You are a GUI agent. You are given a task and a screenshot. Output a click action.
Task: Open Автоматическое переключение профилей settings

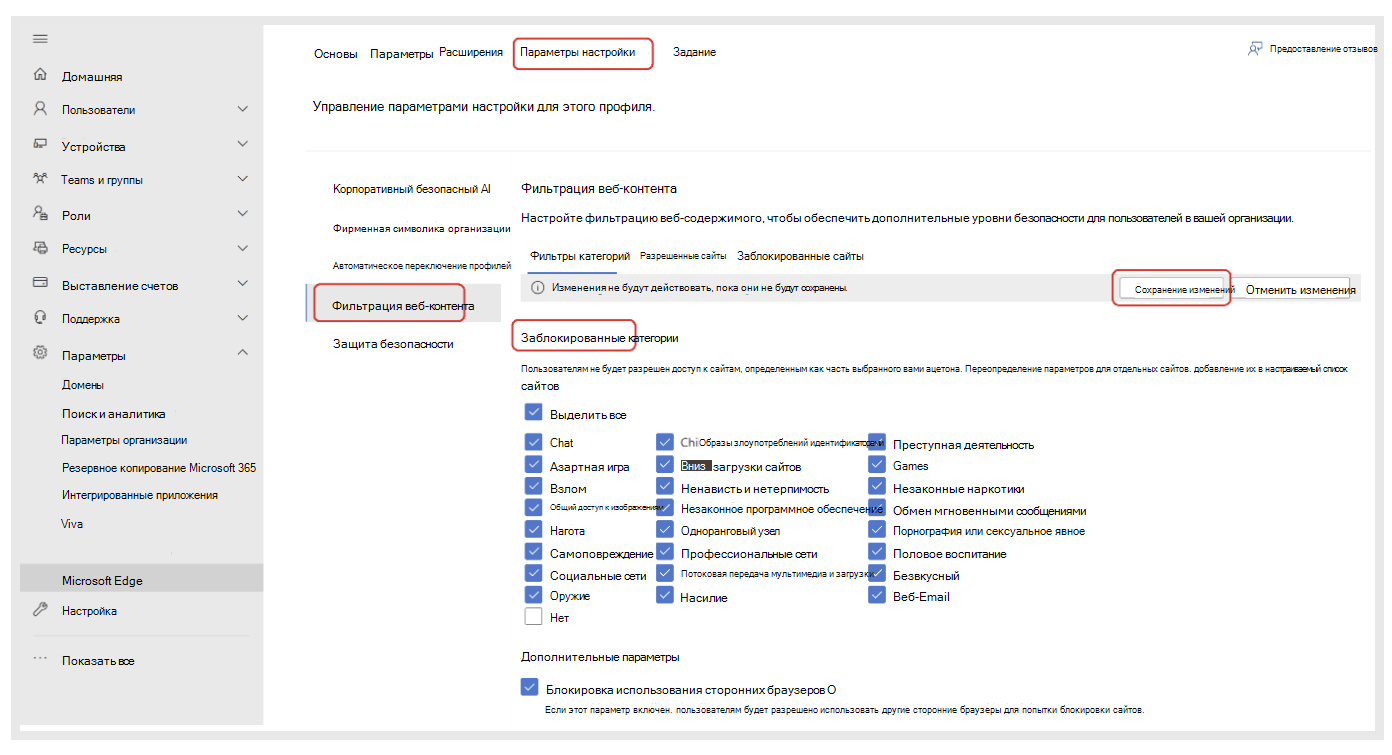click(x=422, y=266)
